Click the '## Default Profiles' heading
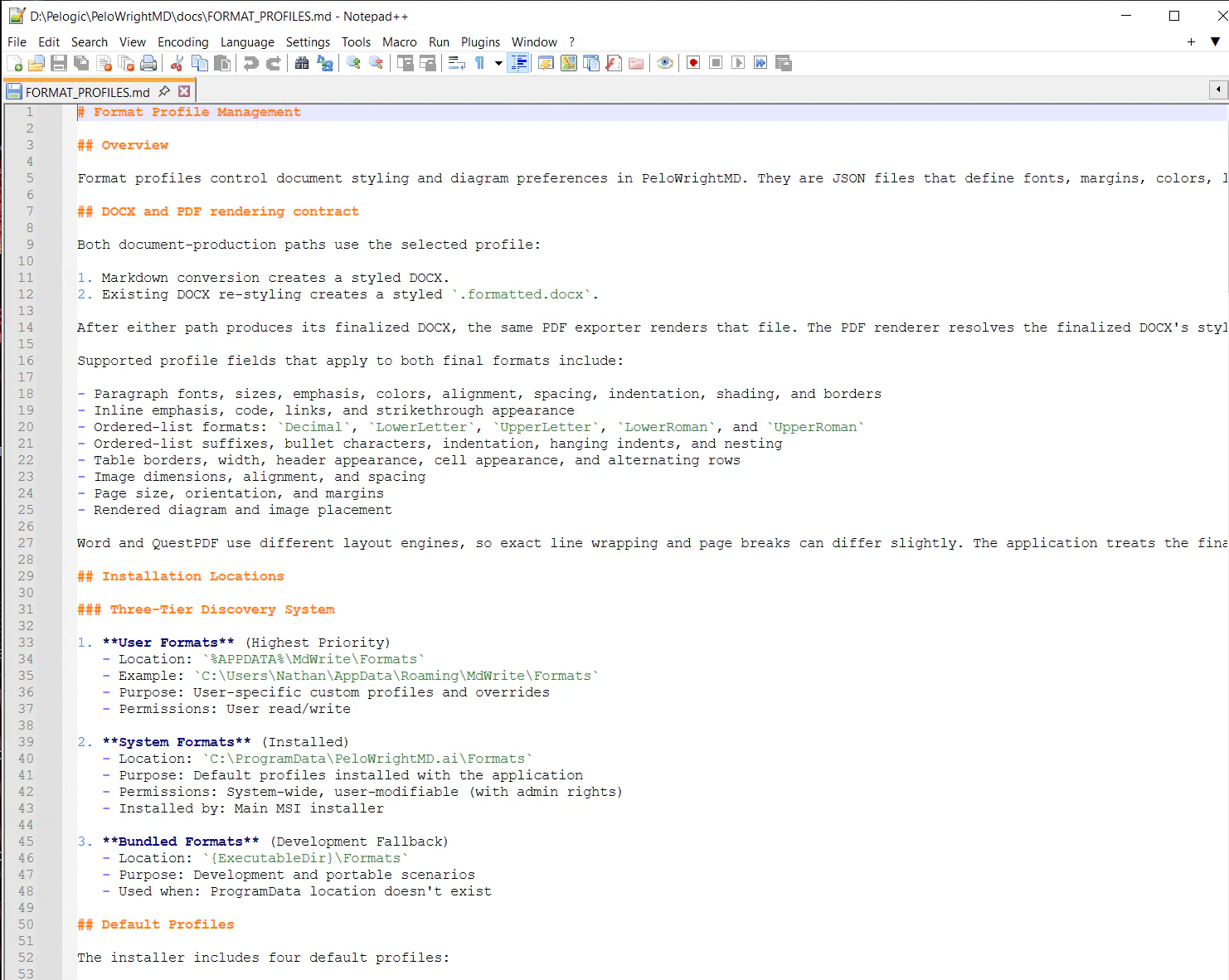The image size is (1229, 980). pyautogui.click(x=156, y=924)
